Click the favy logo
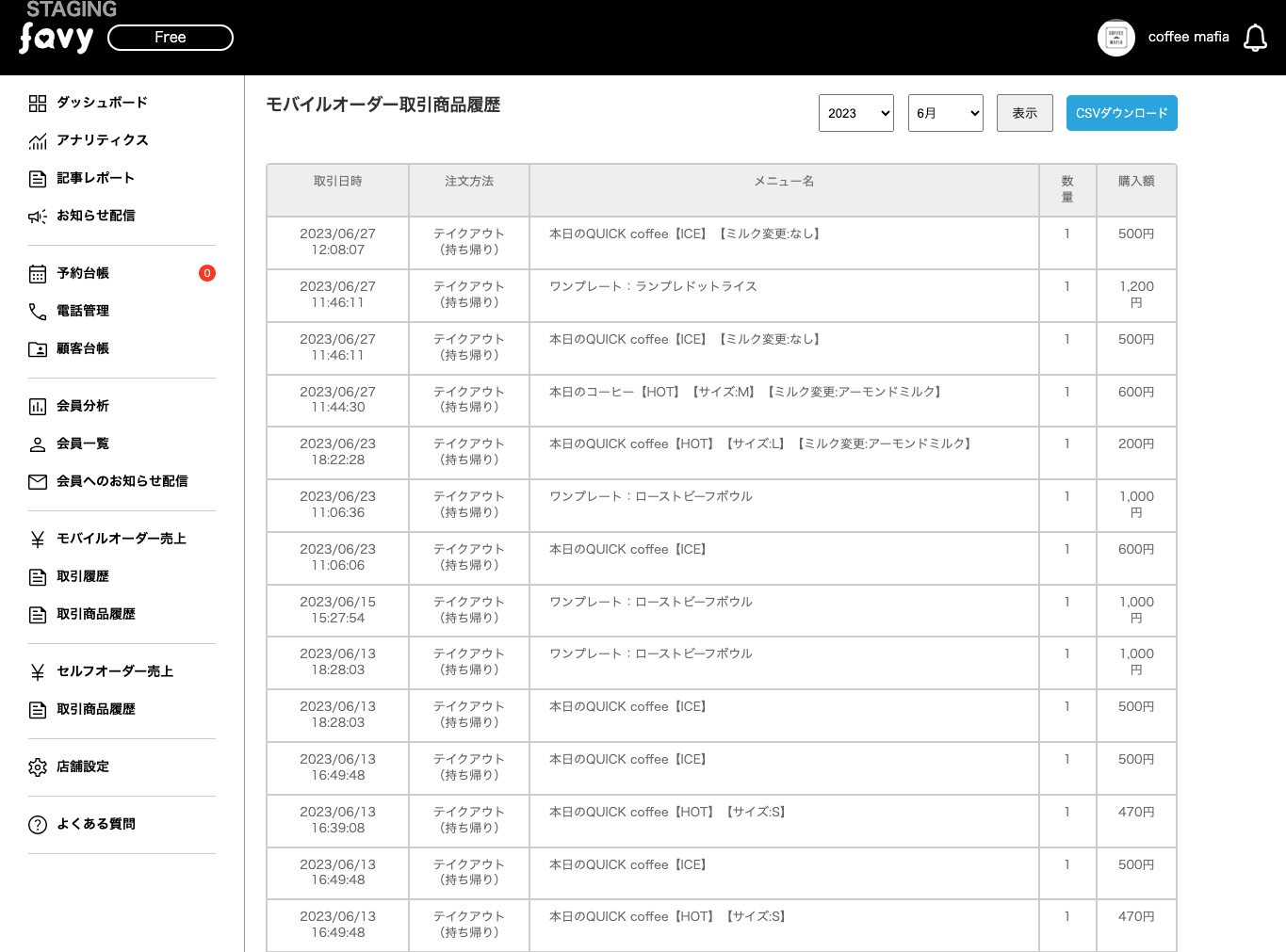The height and width of the screenshot is (952, 1286). tap(57, 38)
